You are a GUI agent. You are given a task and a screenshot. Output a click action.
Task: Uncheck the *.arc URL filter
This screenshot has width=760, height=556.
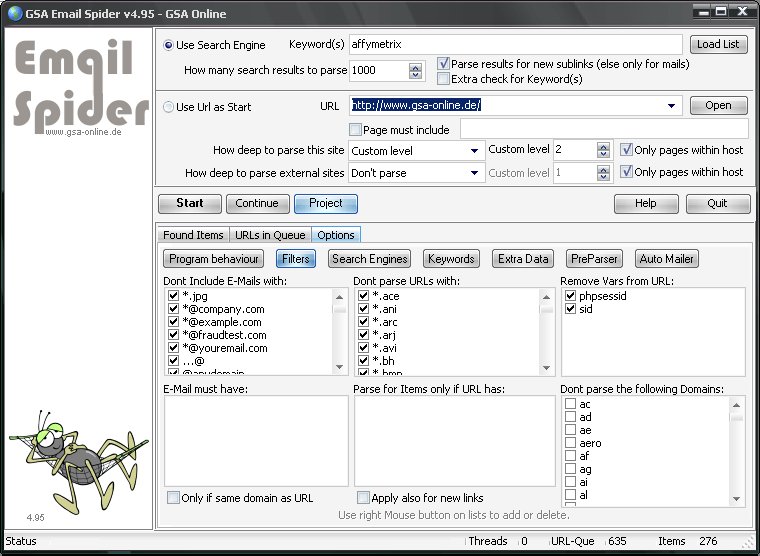pyautogui.click(x=364, y=321)
